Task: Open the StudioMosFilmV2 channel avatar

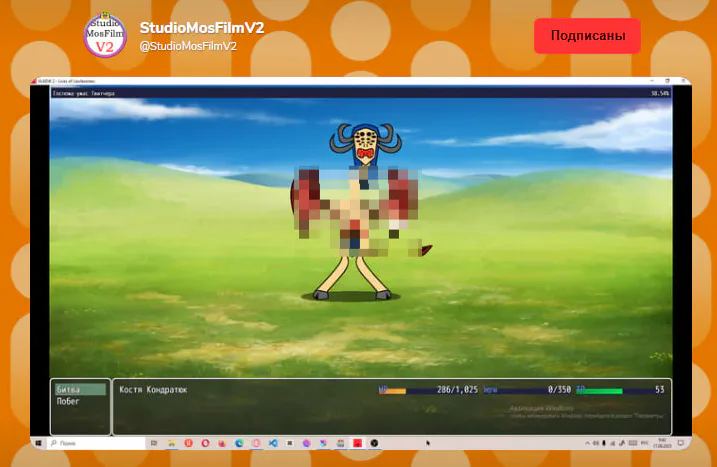Action: click(x=105, y=35)
